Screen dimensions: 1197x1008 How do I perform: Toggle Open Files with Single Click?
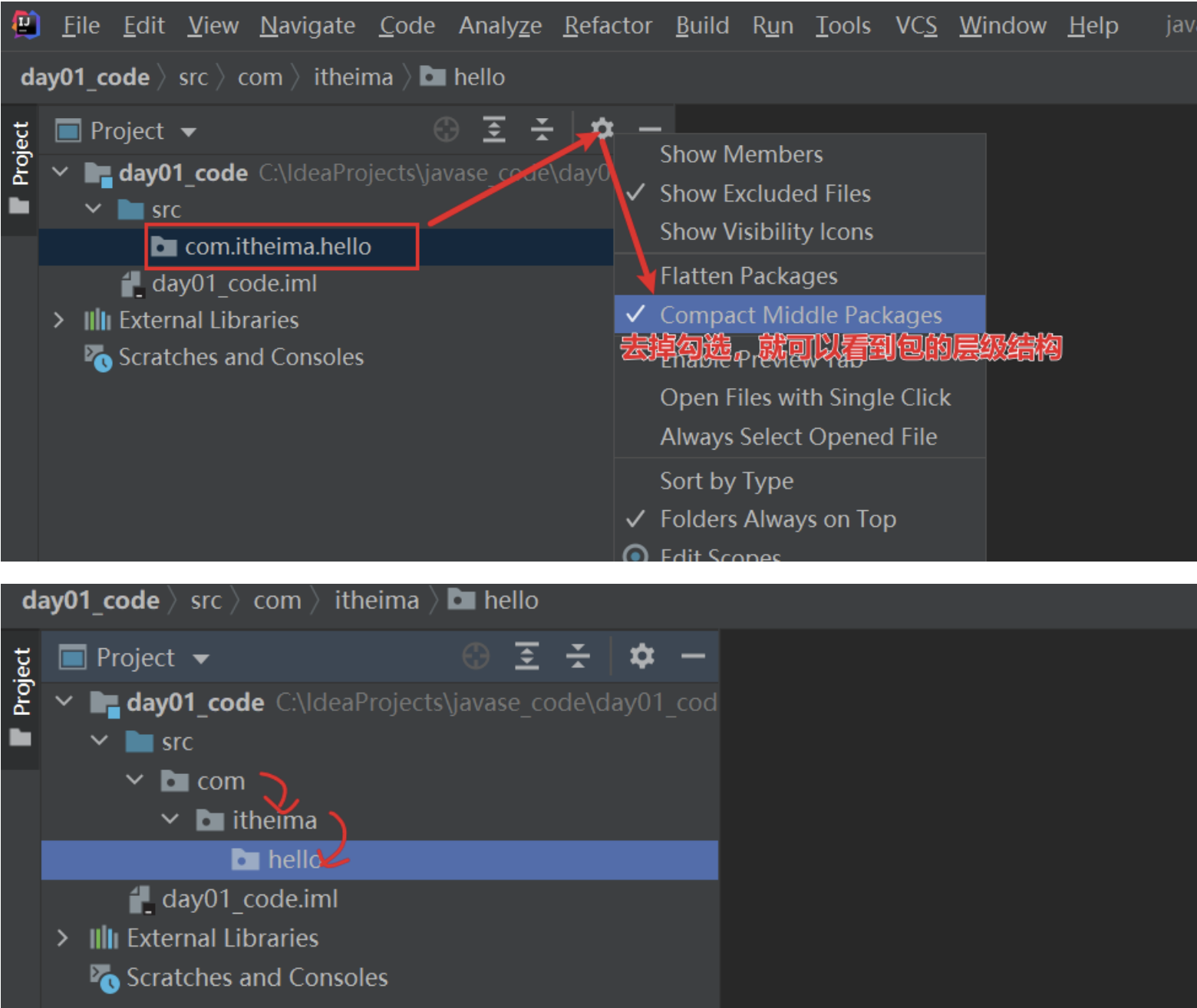pyautogui.click(x=800, y=397)
